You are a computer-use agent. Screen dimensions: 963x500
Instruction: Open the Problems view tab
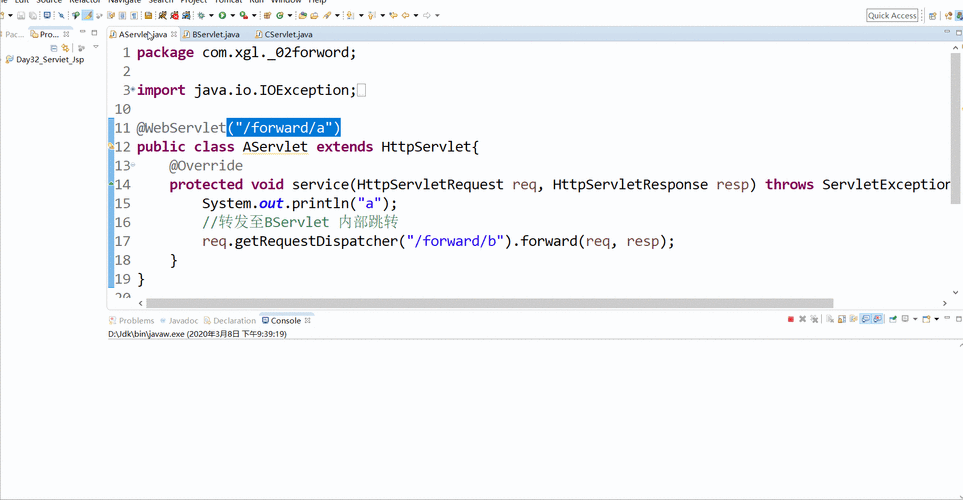click(x=131, y=321)
